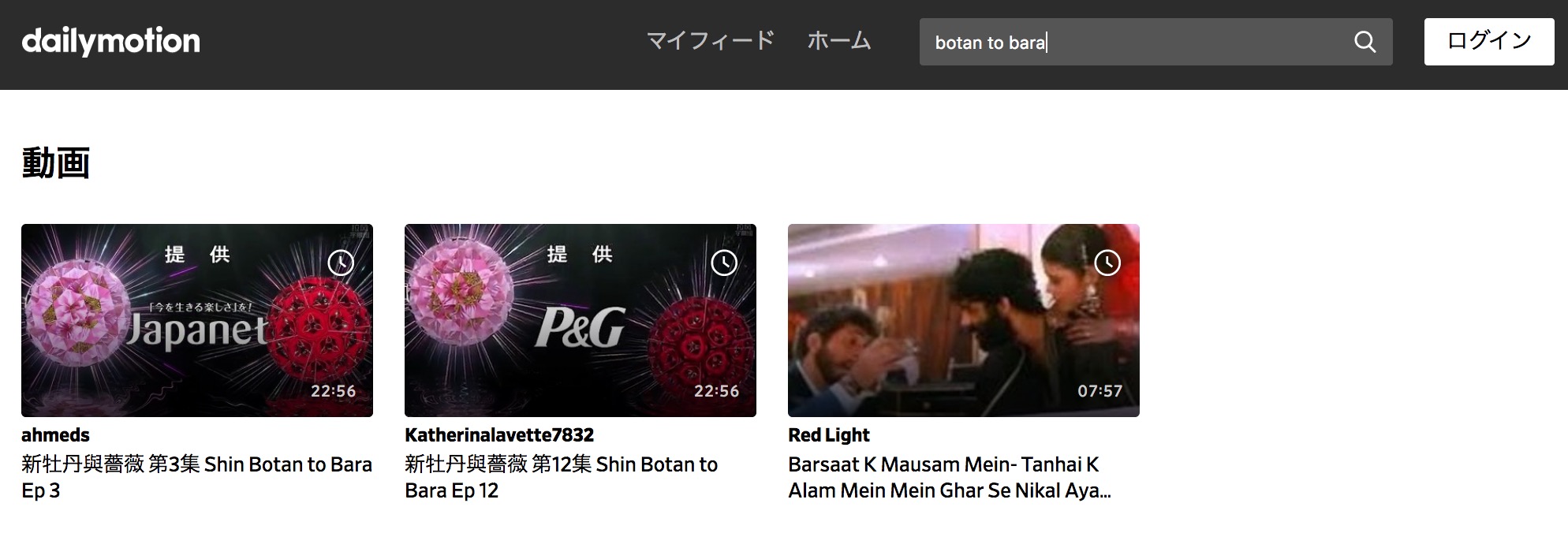Toggle watch later clock on Japanet video
Screen dimensions: 1568x533
[341, 263]
